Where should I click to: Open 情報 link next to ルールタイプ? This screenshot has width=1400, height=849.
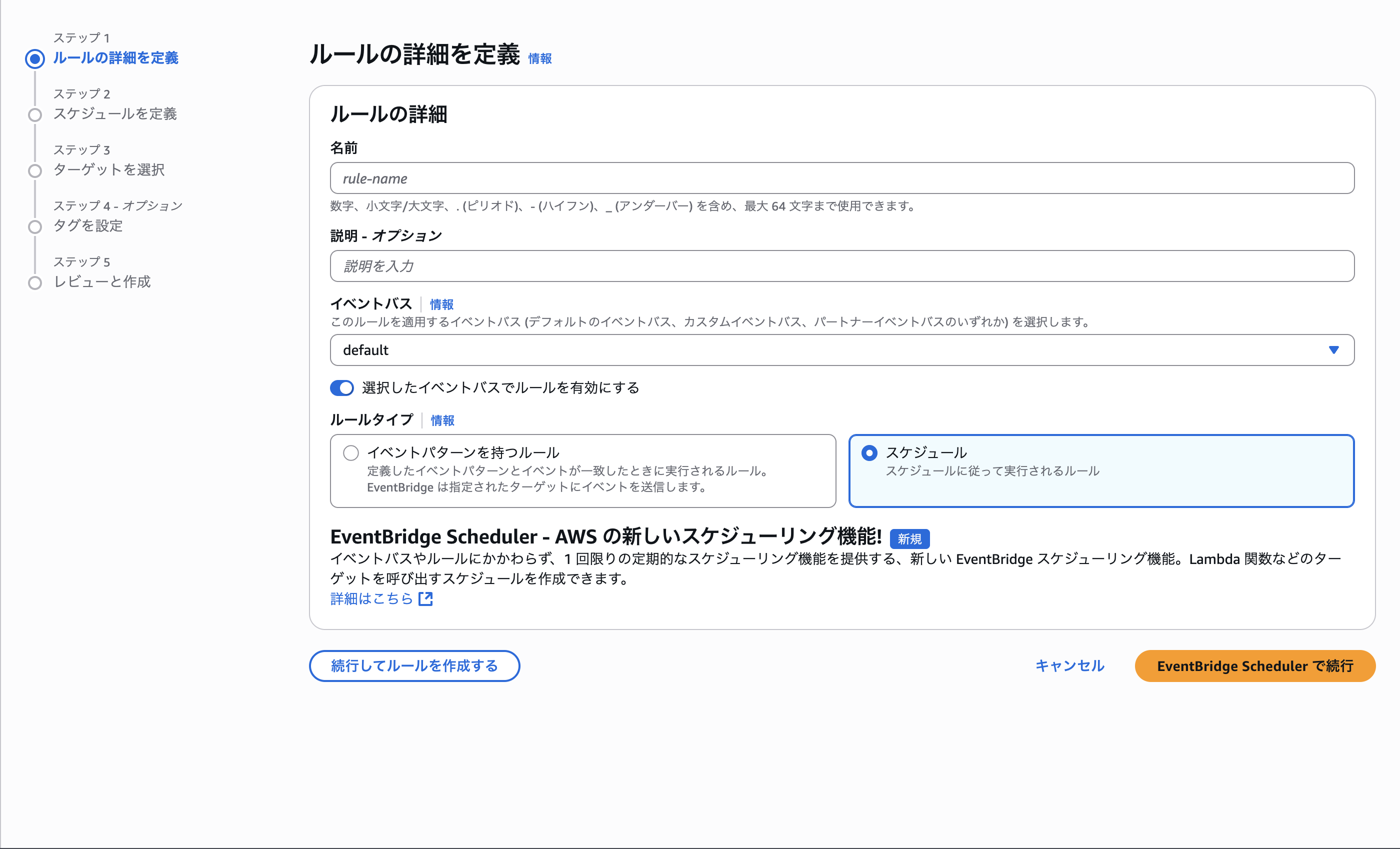click(442, 420)
